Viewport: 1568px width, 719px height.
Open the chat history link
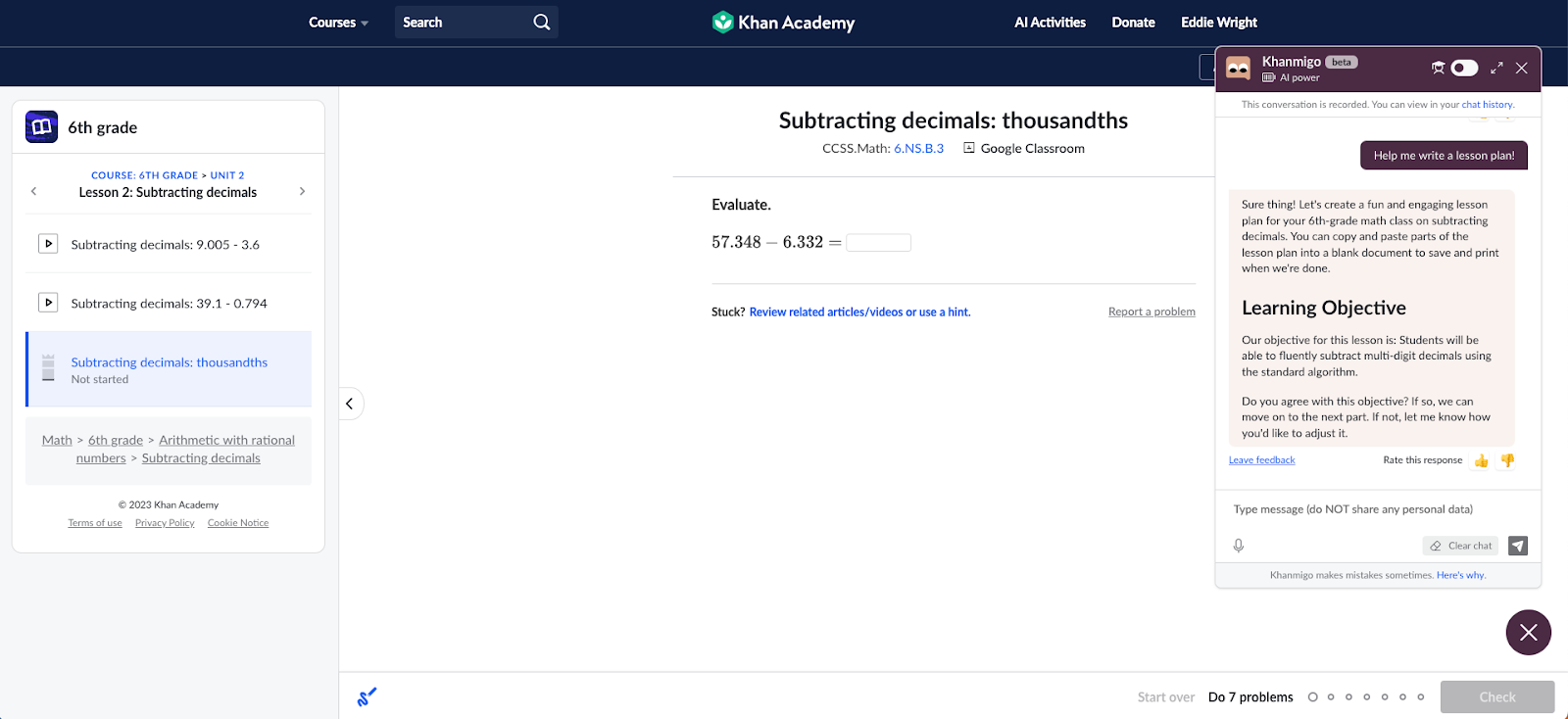point(1487,105)
